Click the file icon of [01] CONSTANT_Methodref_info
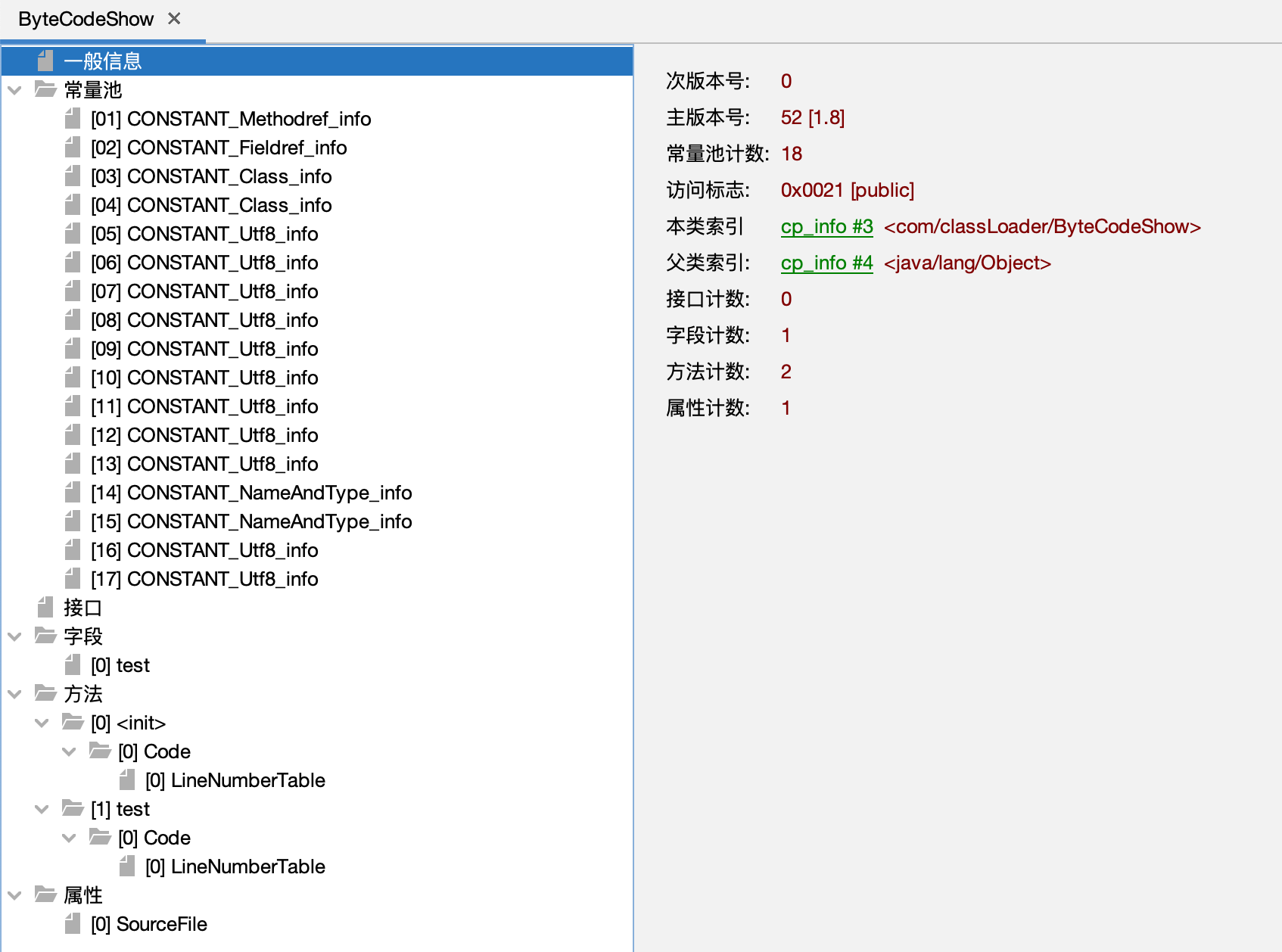 click(x=73, y=119)
